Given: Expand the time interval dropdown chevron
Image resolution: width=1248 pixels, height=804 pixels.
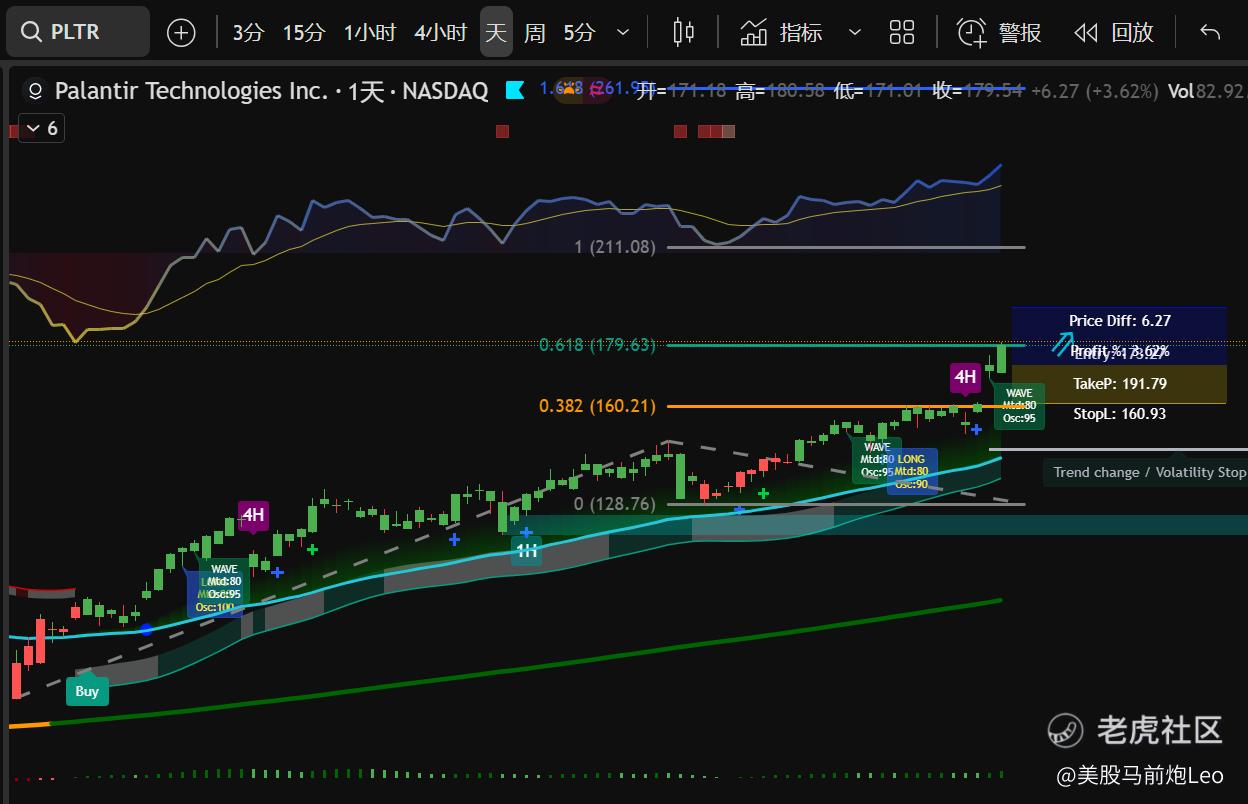Looking at the screenshot, I should (623, 32).
